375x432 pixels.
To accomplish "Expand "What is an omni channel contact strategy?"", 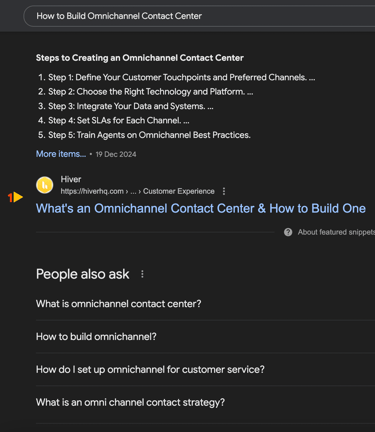I will click(205, 402).
